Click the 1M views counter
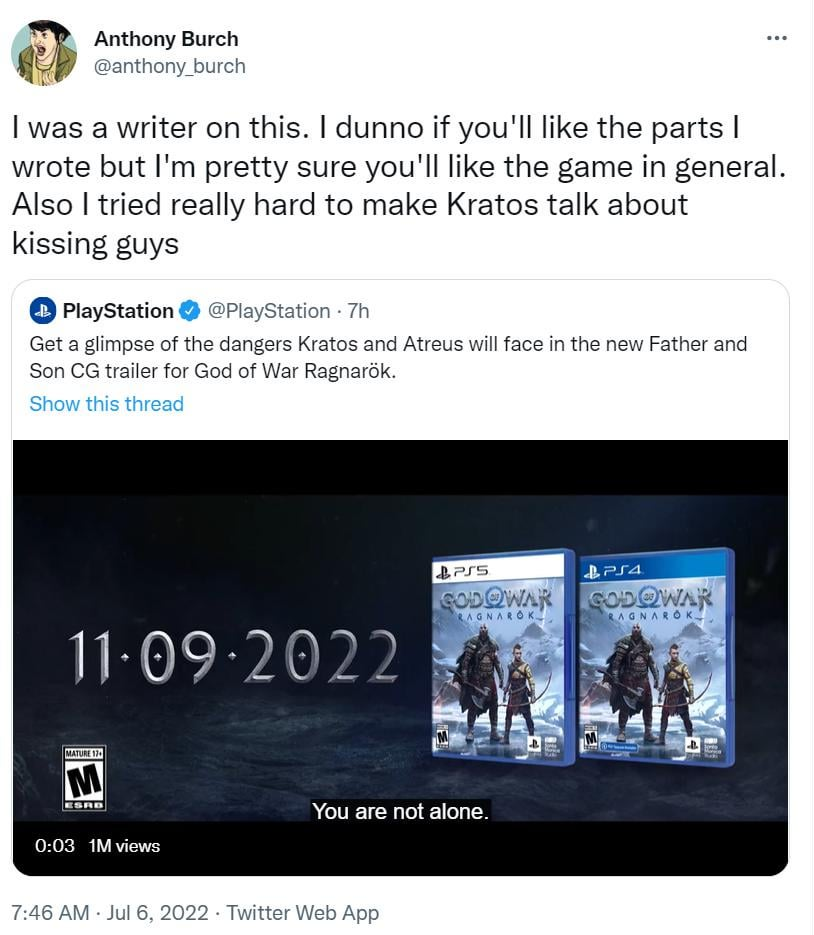 pyautogui.click(x=124, y=846)
